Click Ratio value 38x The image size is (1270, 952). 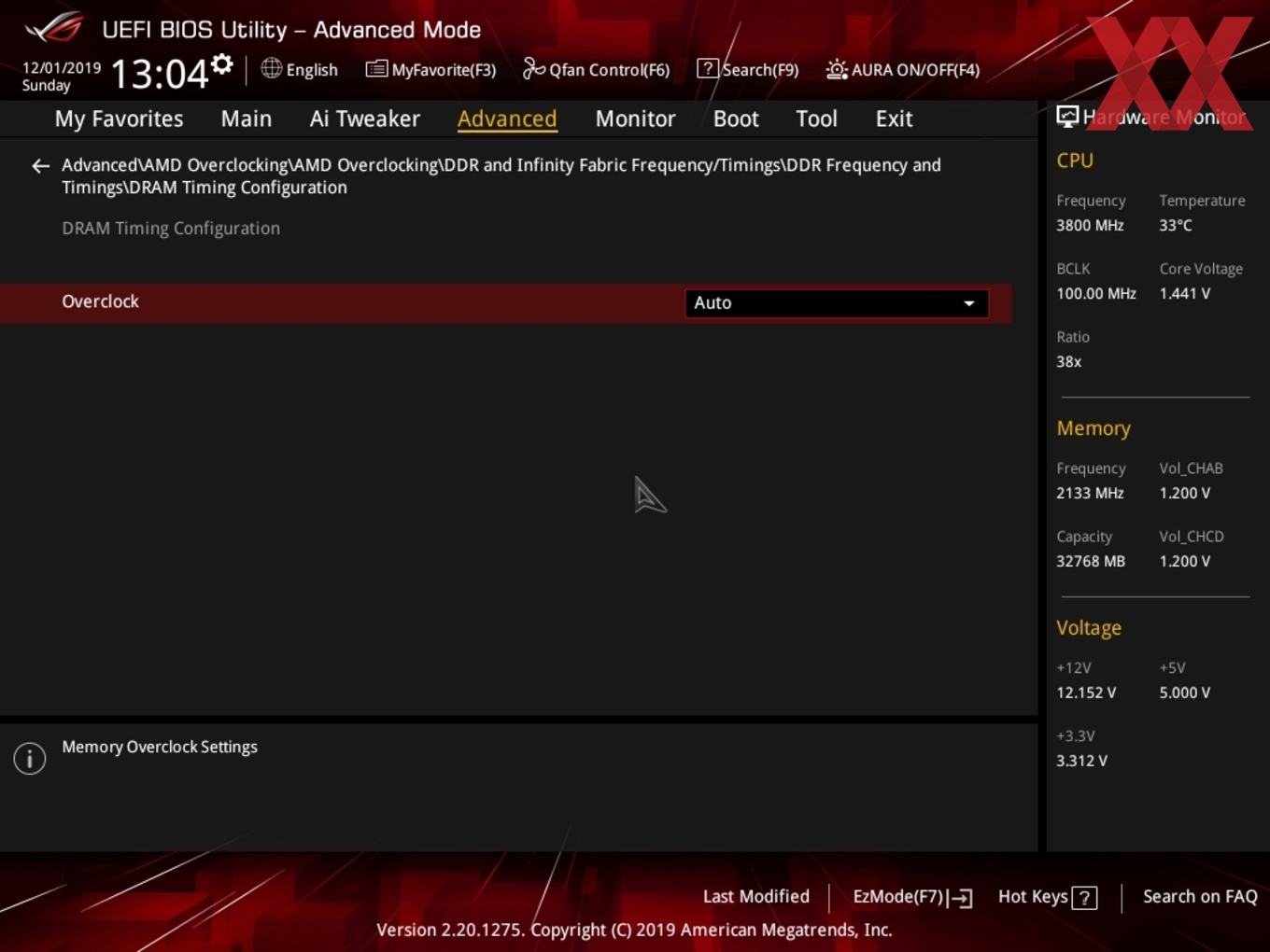[1069, 361]
